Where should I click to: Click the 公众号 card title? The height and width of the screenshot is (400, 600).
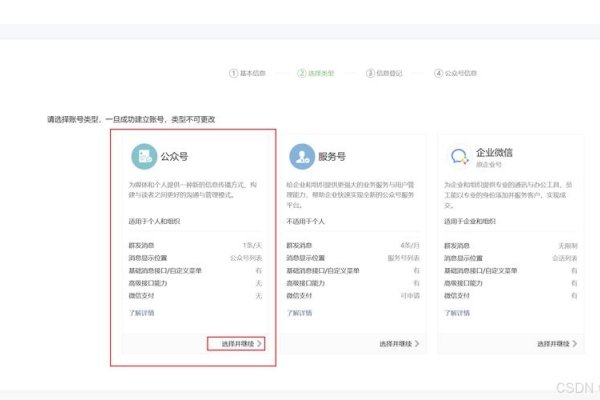point(174,156)
